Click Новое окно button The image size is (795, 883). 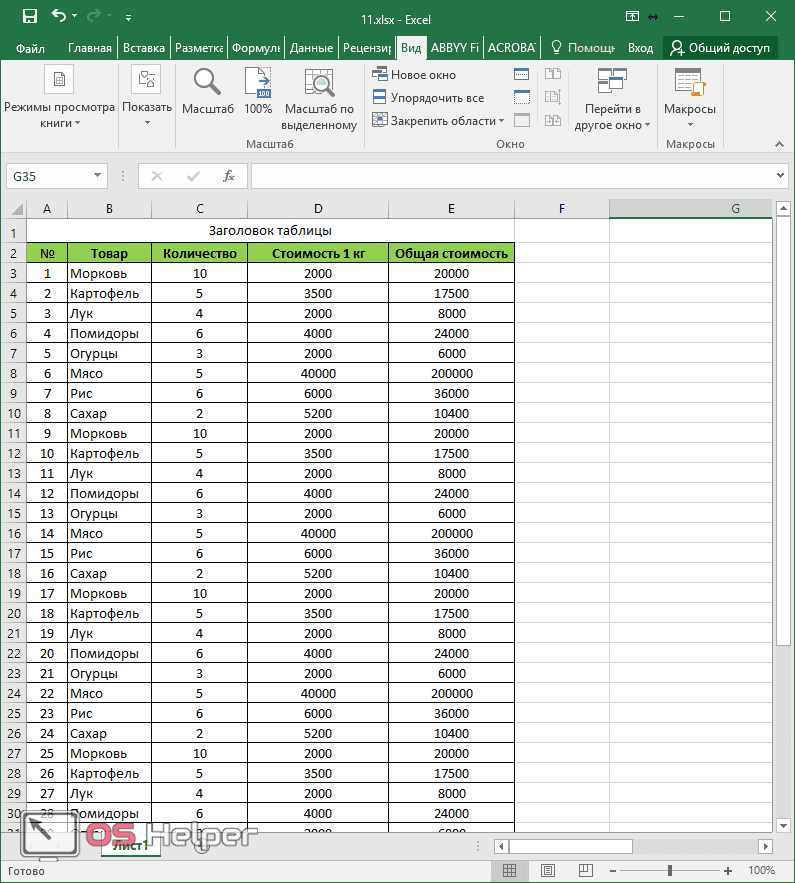pyautogui.click(x=414, y=74)
